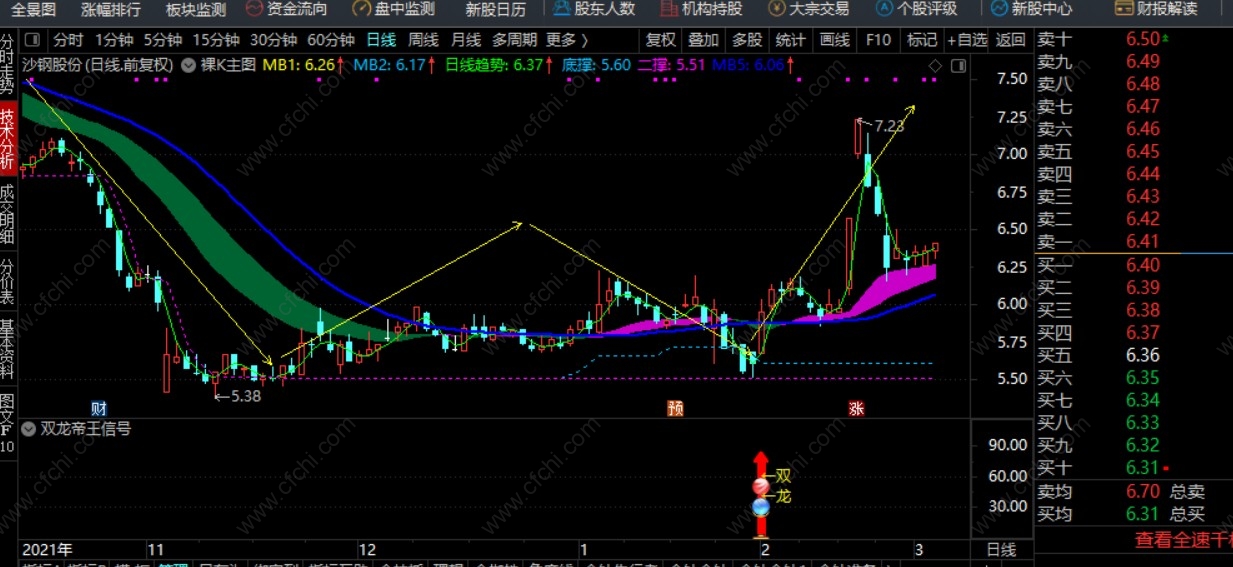
Task: Expand the 双龙帝王信号 indicator dropdown arrow
Action: click(28, 429)
